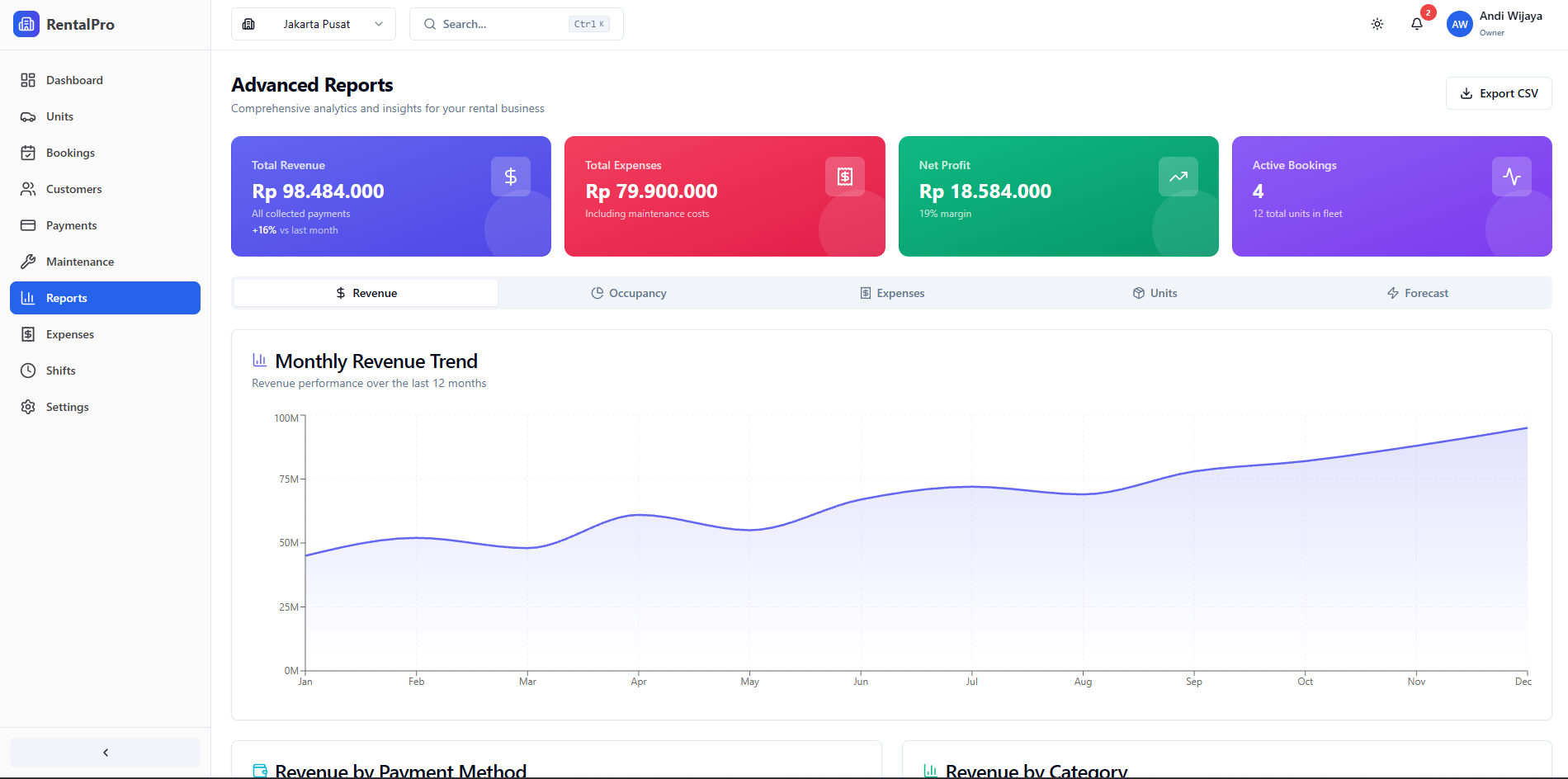Click the dollar icon on Total Revenue card
The image size is (1568, 779).
[511, 177]
